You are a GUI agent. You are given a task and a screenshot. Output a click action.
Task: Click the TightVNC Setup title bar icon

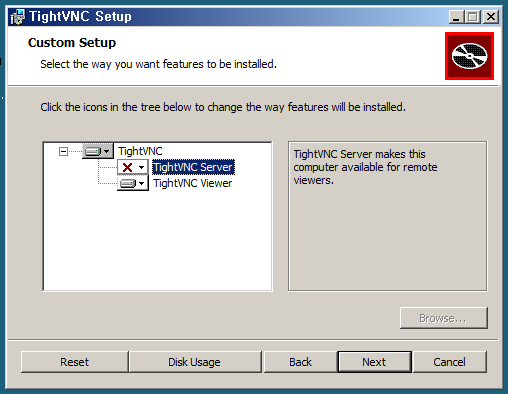17,17
